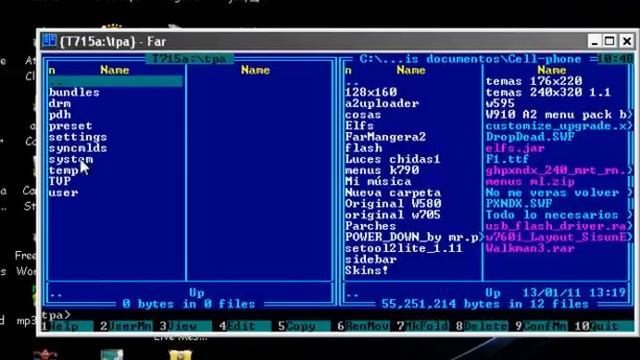Viewport: 640px width, 360px height.
Task: Click the 1 Help function key
Action: 68,326
